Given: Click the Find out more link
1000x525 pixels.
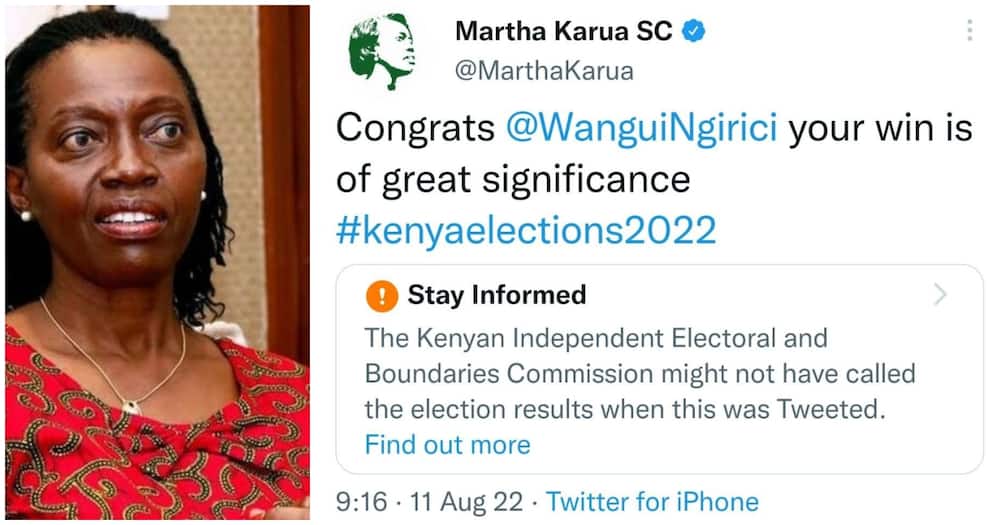Looking at the screenshot, I should (447, 445).
